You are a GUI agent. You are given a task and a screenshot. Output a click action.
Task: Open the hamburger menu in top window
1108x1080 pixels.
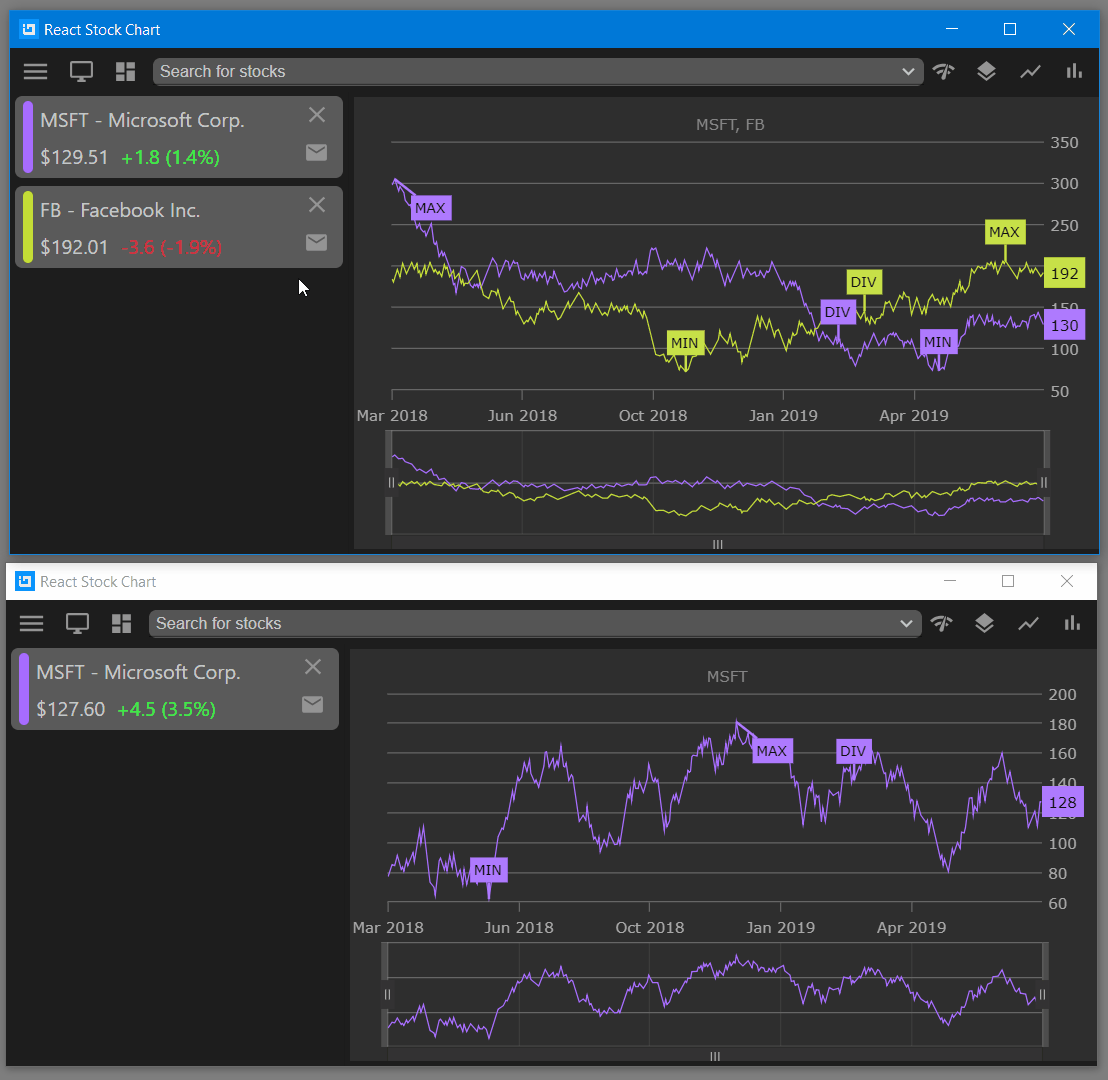[35, 71]
